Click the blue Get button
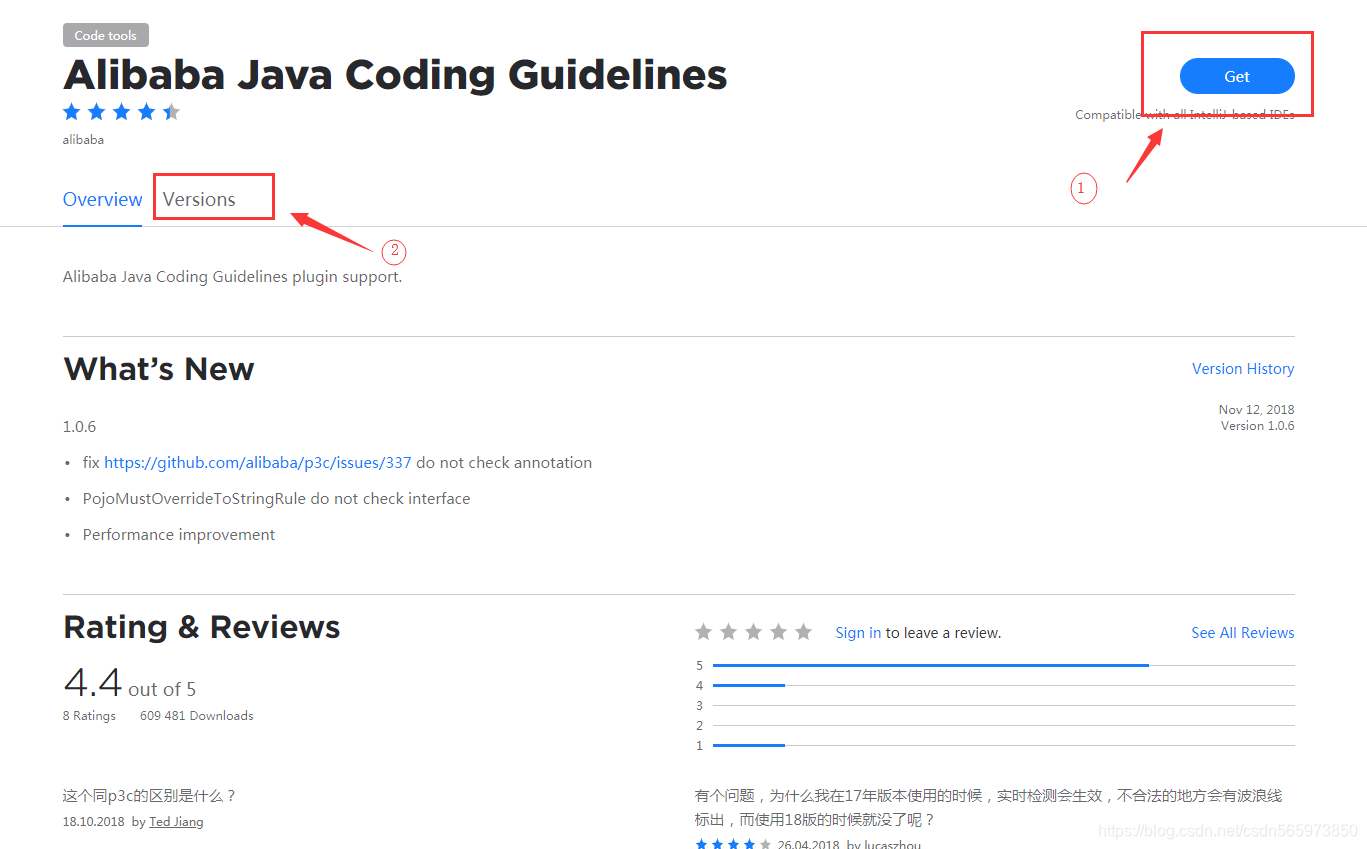 [x=1237, y=76]
